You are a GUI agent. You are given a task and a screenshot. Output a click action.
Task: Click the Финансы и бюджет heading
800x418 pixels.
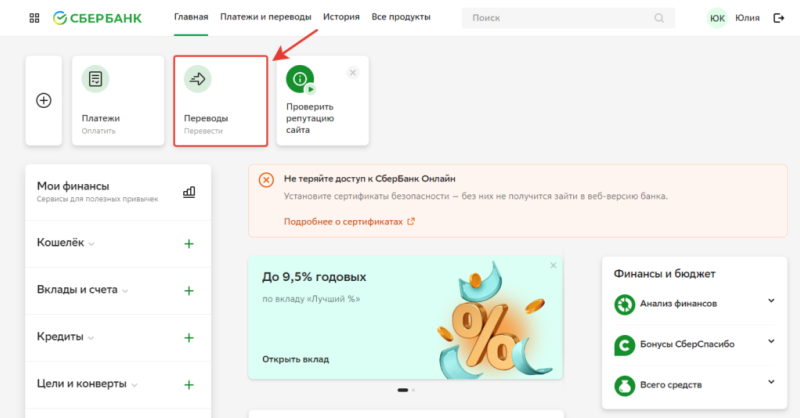(664, 274)
